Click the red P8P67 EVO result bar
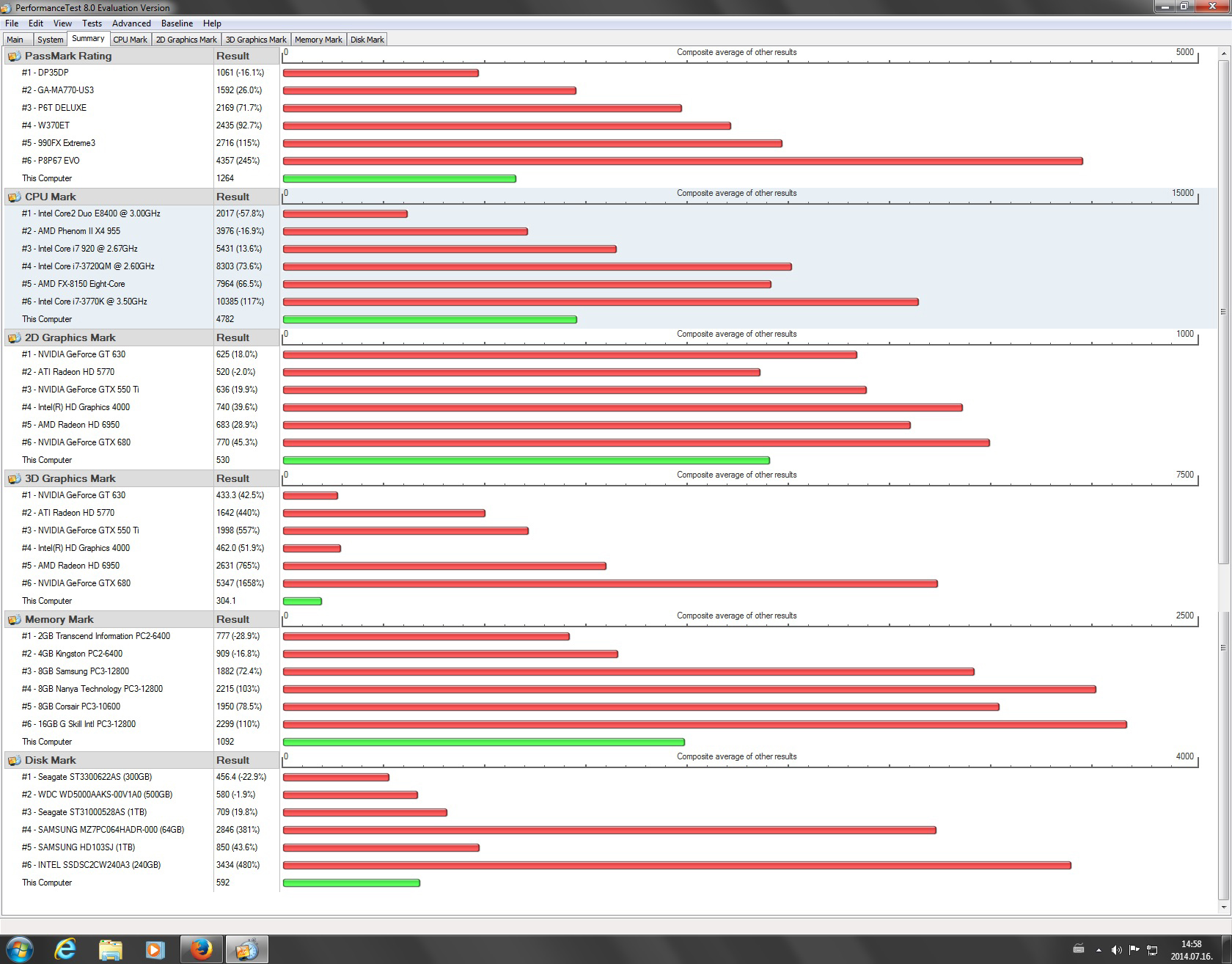The height and width of the screenshot is (964, 1232). pos(683,161)
